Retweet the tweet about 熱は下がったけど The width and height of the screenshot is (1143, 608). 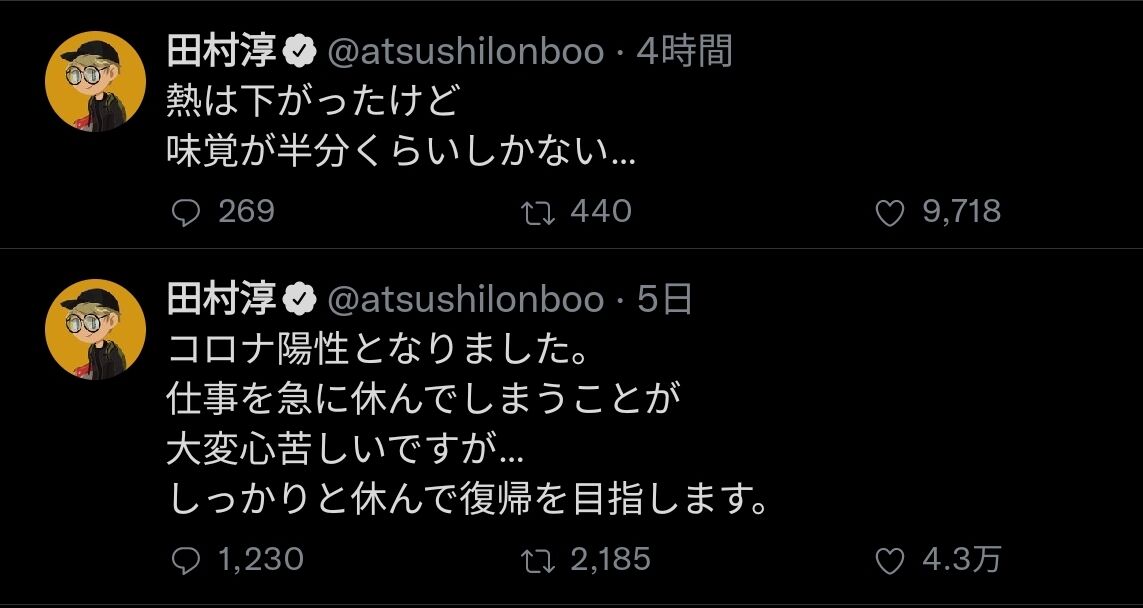539,213
